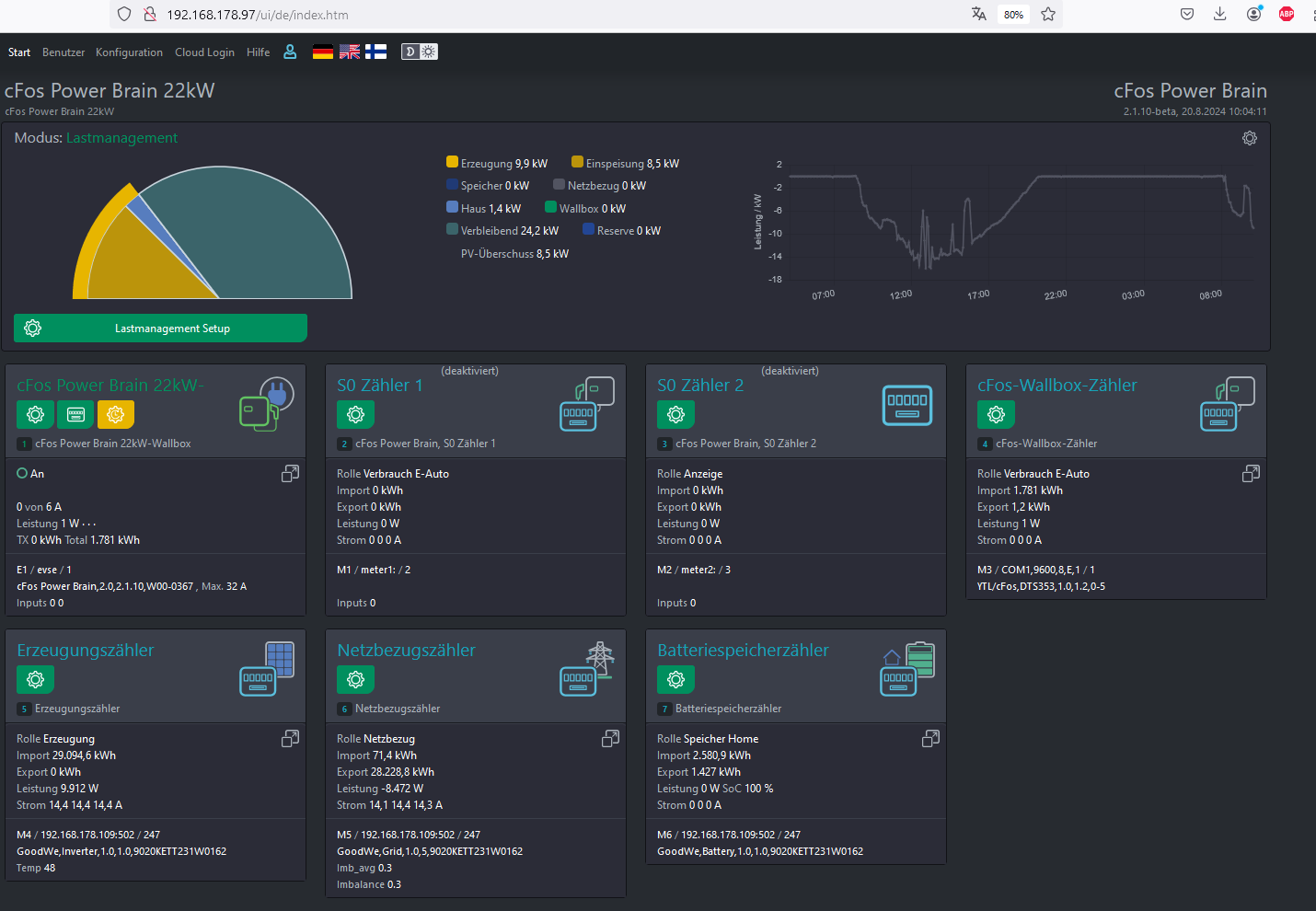Open the Konfiguration menu
Image resolution: width=1316 pixels, height=911 pixels.
pyautogui.click(x=129, y=52)
